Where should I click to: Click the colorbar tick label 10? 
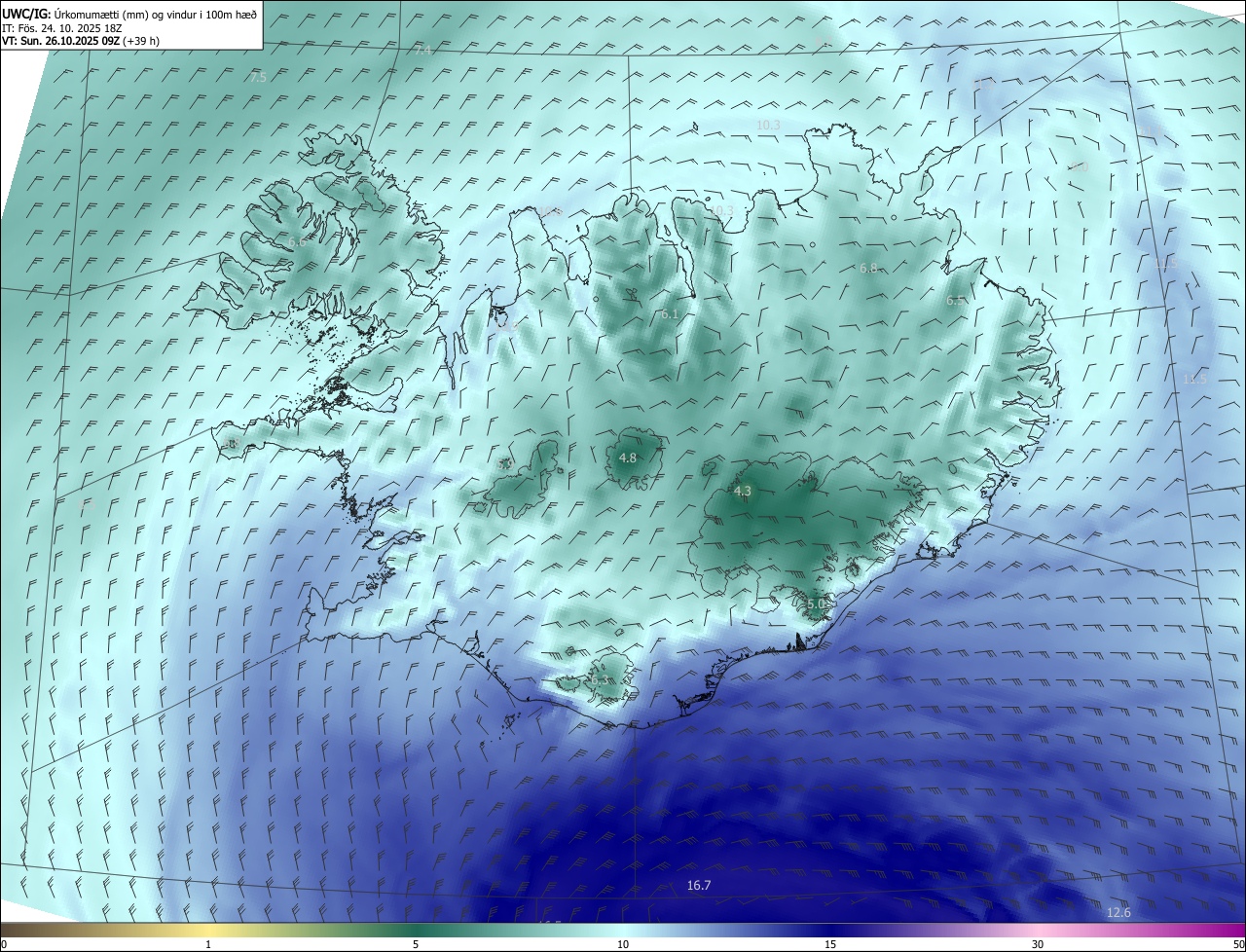pos(623,944)
